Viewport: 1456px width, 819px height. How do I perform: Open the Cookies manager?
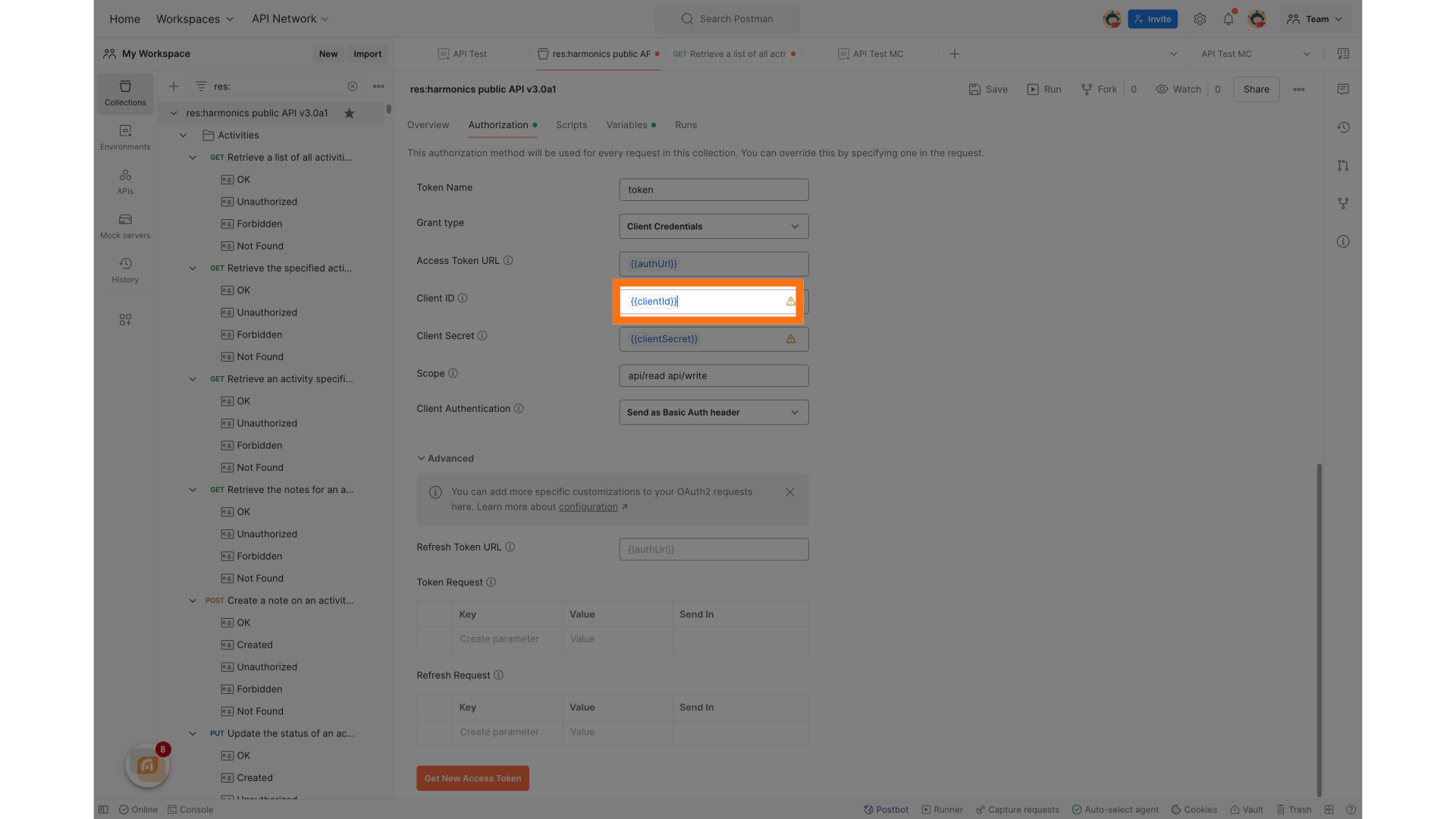(x=1194, y=809)
